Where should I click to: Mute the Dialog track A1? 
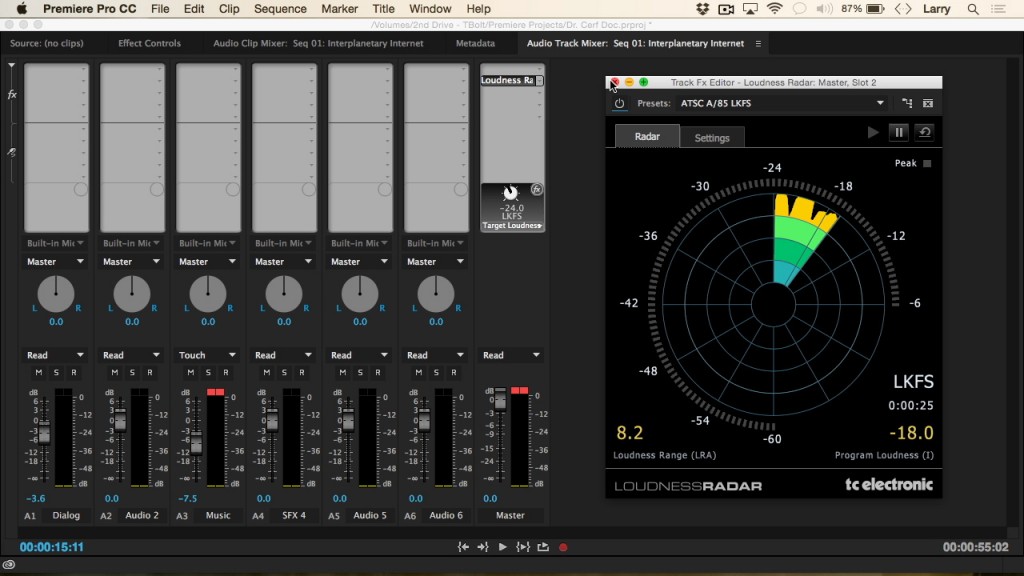click(x=39, y=372)
